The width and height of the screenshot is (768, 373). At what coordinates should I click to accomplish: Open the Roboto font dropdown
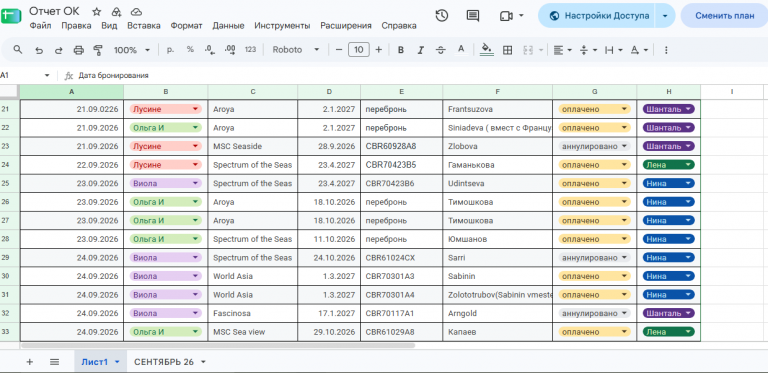(x=296, y=50)
